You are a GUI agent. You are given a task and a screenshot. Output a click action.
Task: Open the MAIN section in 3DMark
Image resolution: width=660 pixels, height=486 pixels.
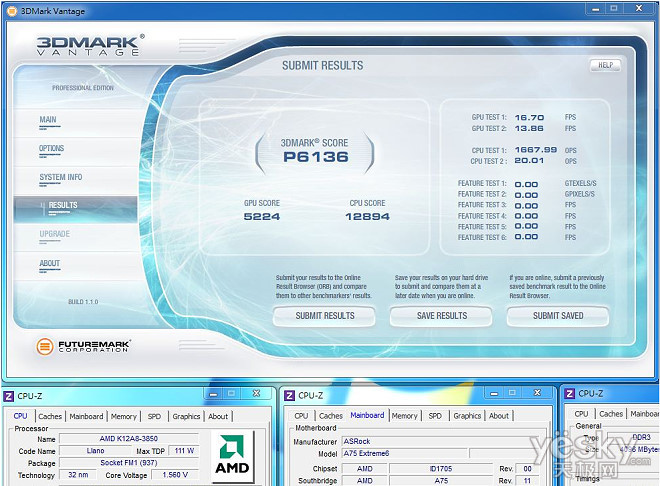click(48, 120)
